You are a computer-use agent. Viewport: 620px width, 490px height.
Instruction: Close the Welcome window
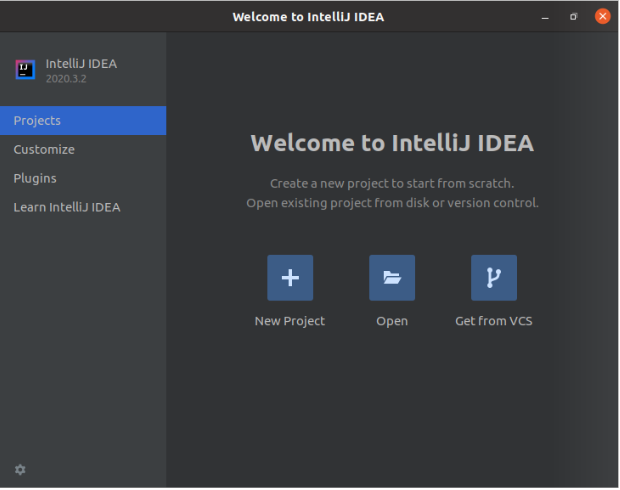click(603, 17)
